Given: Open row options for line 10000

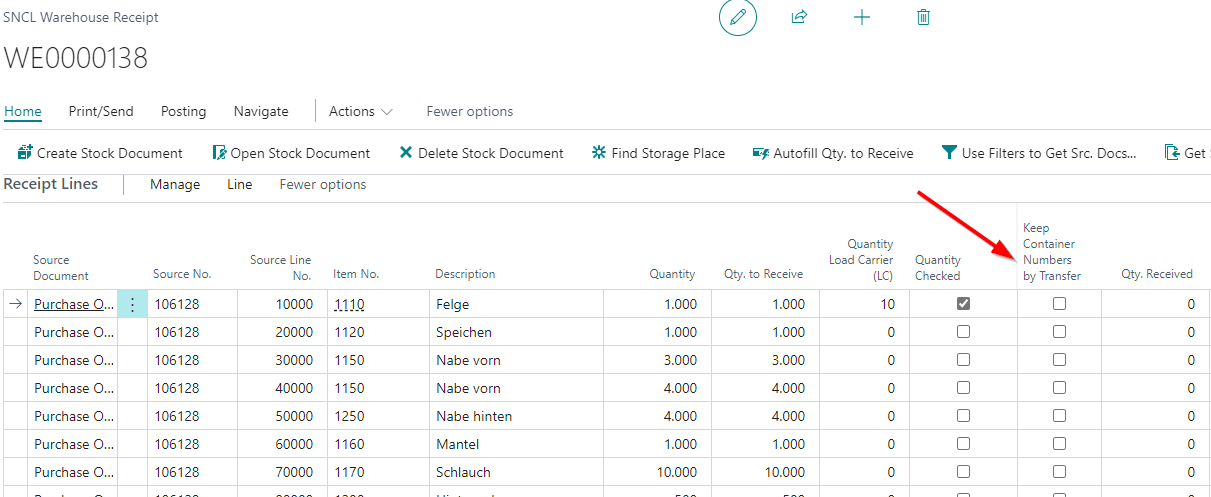Looking at the screenshot, I should (x=132, y=304).
